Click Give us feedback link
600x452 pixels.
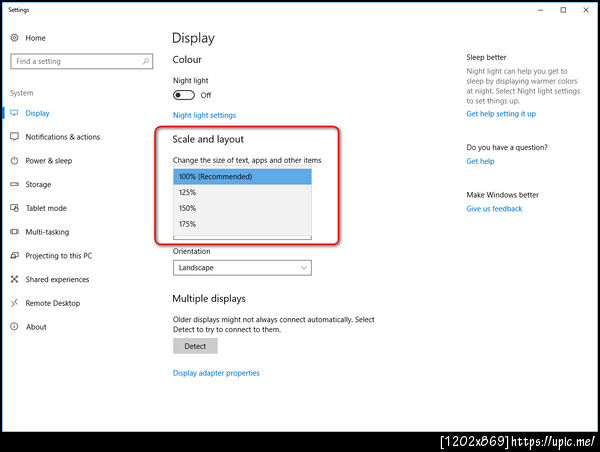494,209
